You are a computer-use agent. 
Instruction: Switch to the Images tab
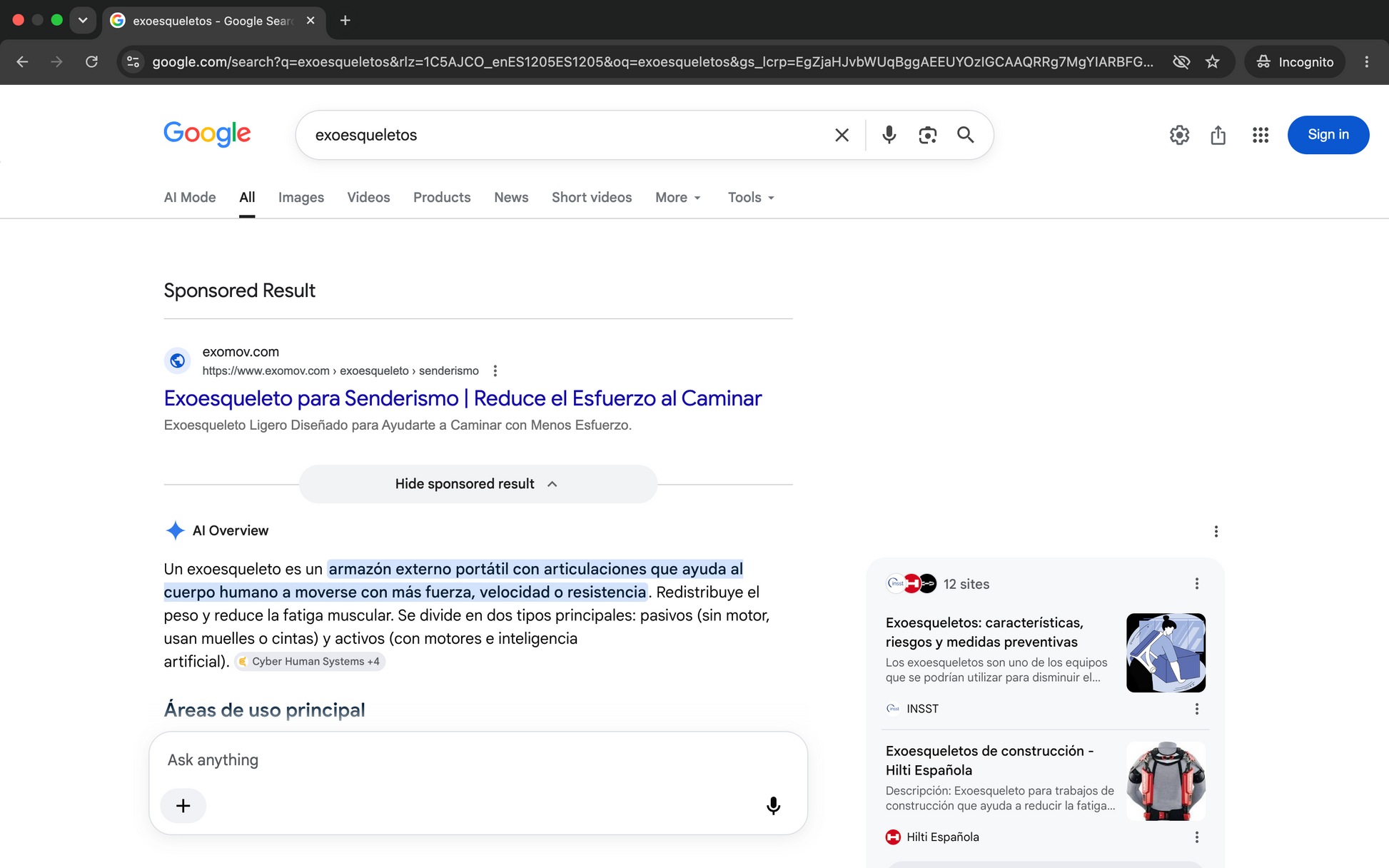(301, 198)
